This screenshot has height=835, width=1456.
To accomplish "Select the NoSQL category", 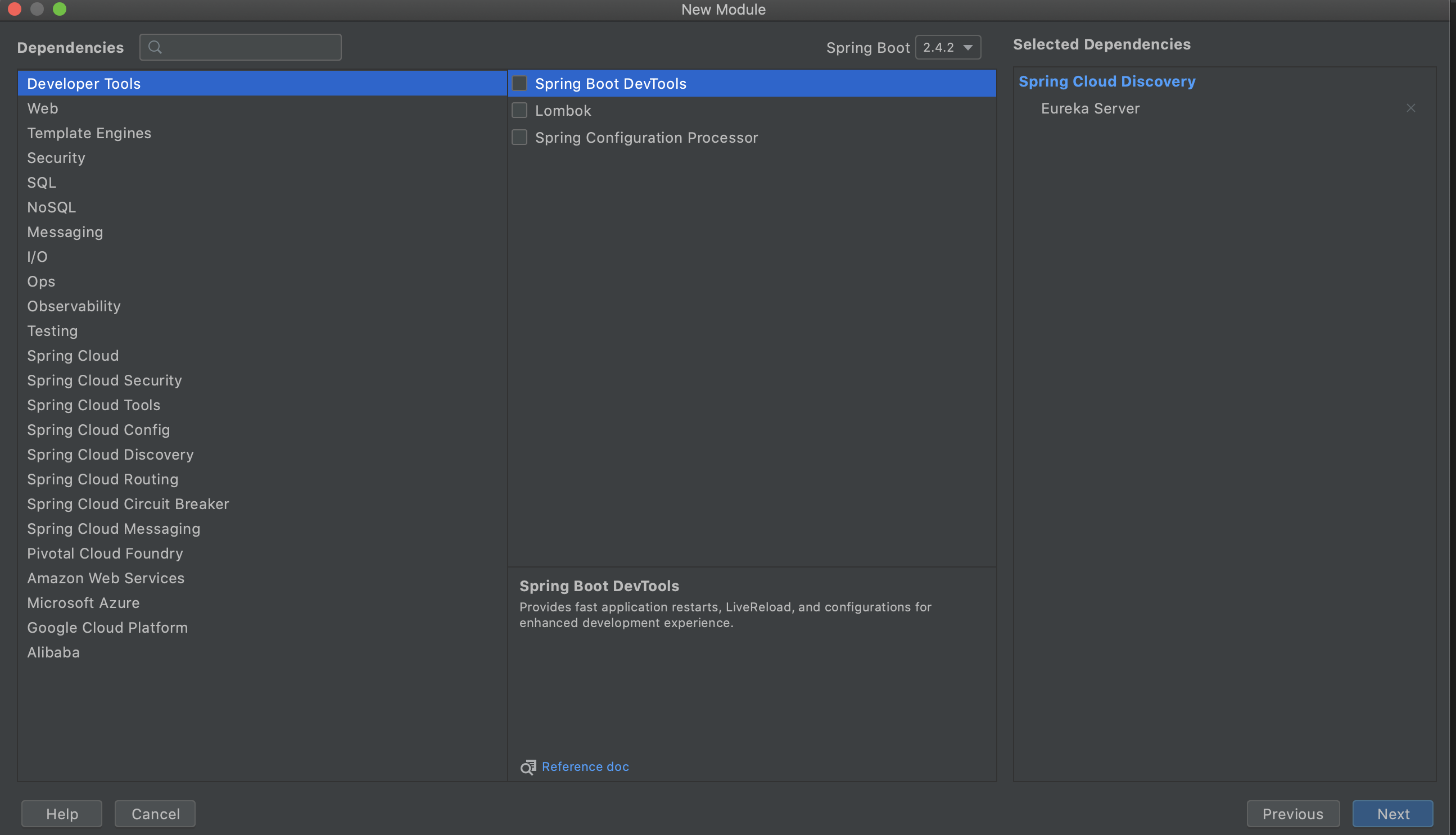I will point(51,207).
